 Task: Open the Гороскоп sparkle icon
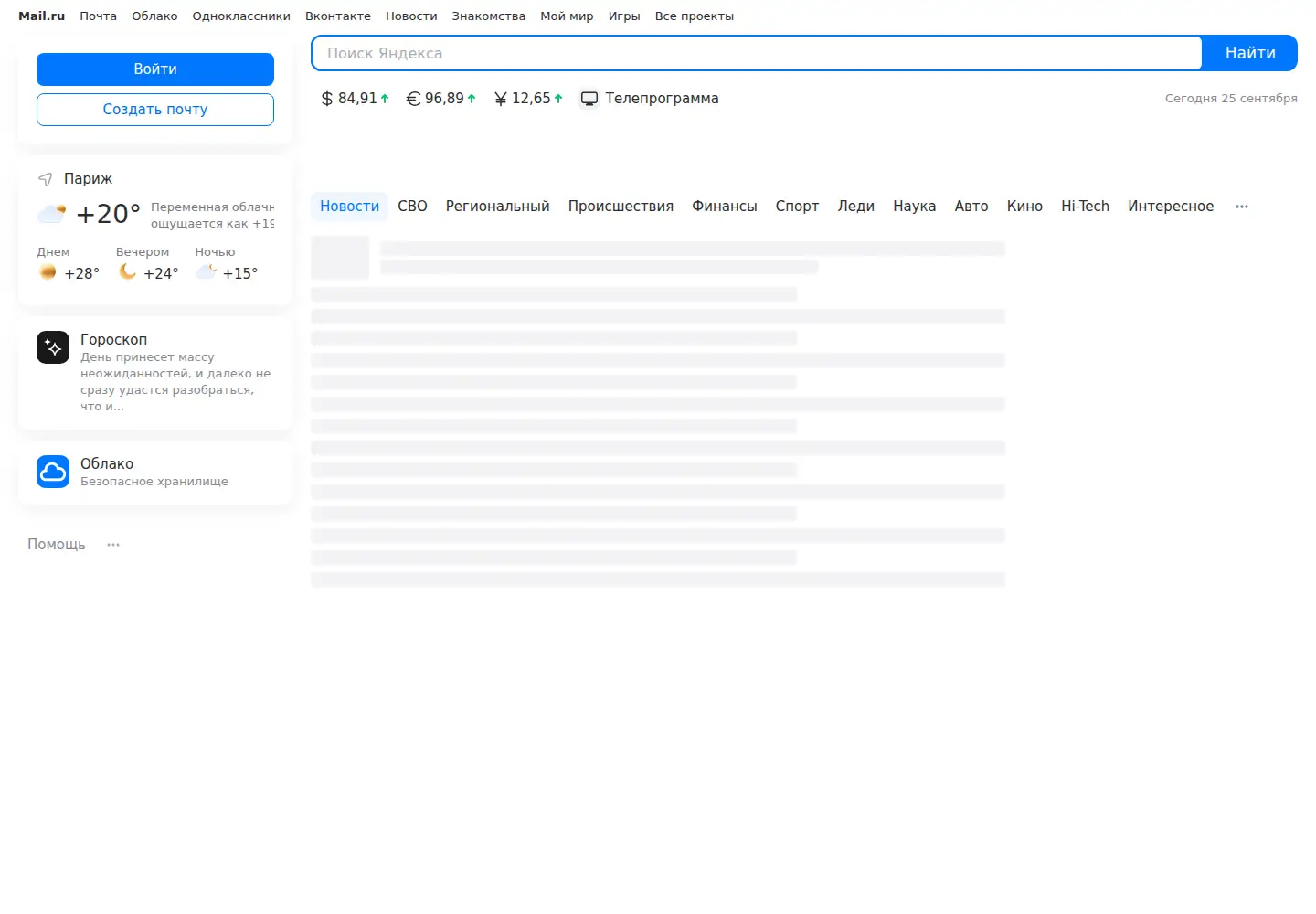(53, 347)
